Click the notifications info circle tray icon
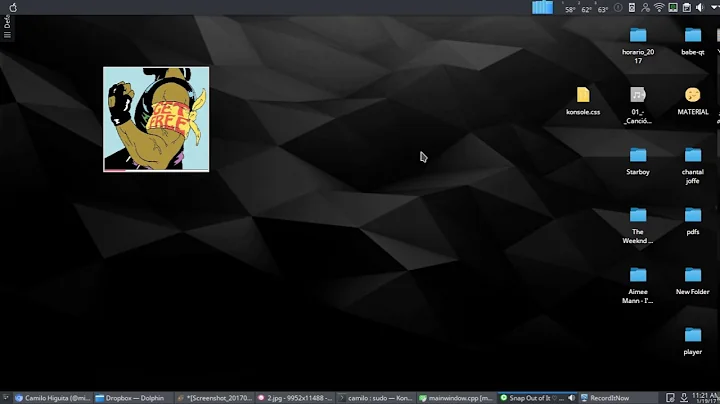 point(618,7)
